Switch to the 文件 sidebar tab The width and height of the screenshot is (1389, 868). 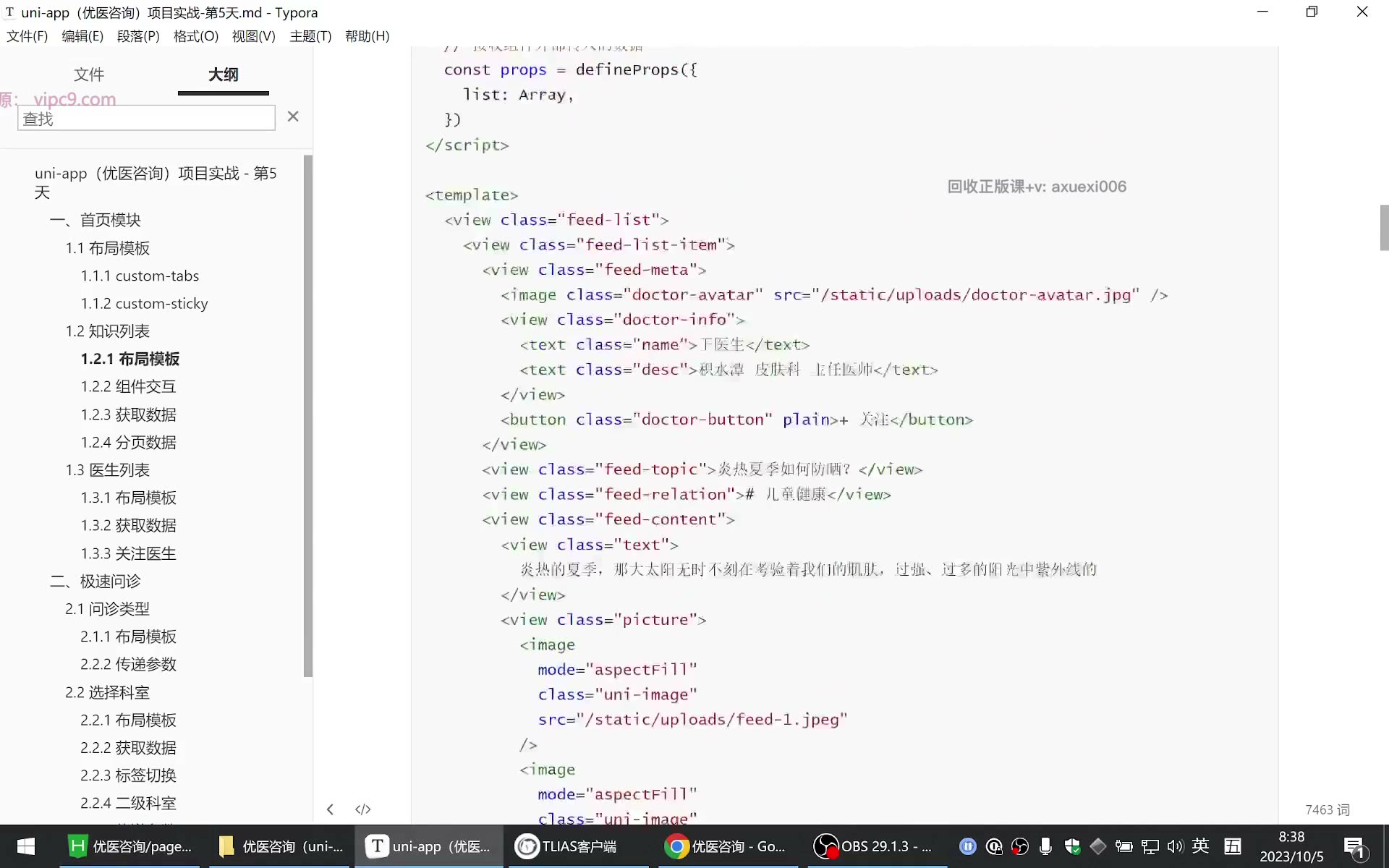click(89, 75)
